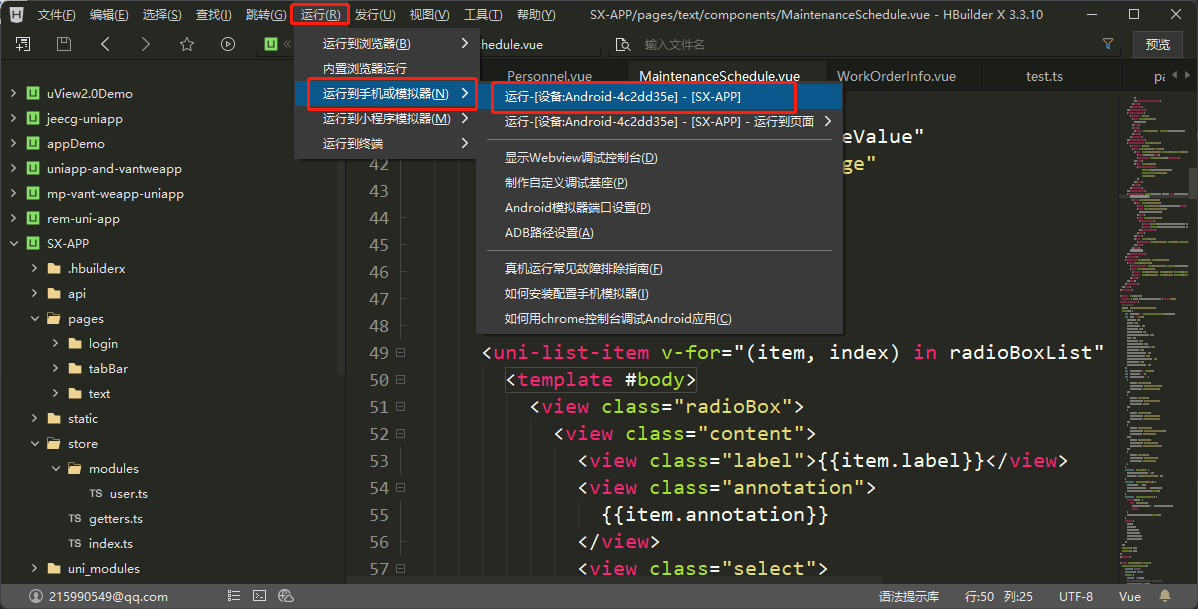The image size is (1198, 609).
Task: Expand the uView2.0Demo project
Action: coord(13,93)
